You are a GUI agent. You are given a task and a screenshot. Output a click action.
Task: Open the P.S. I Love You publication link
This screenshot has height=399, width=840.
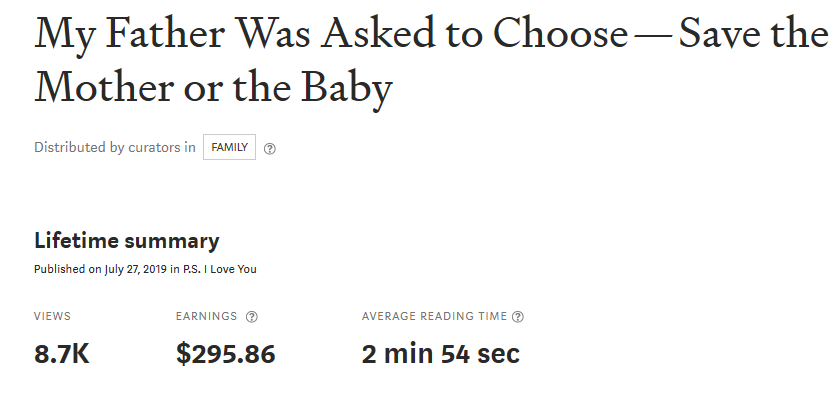click(220, 269)
